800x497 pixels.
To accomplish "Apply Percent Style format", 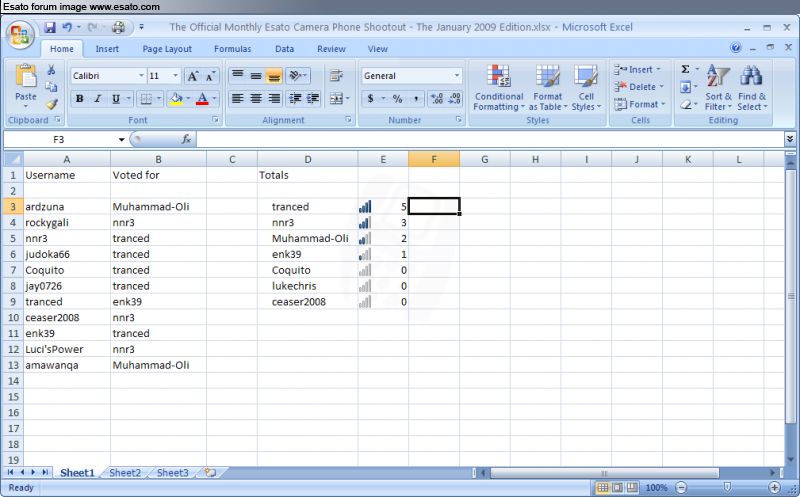I will click(x=397, y=98).
